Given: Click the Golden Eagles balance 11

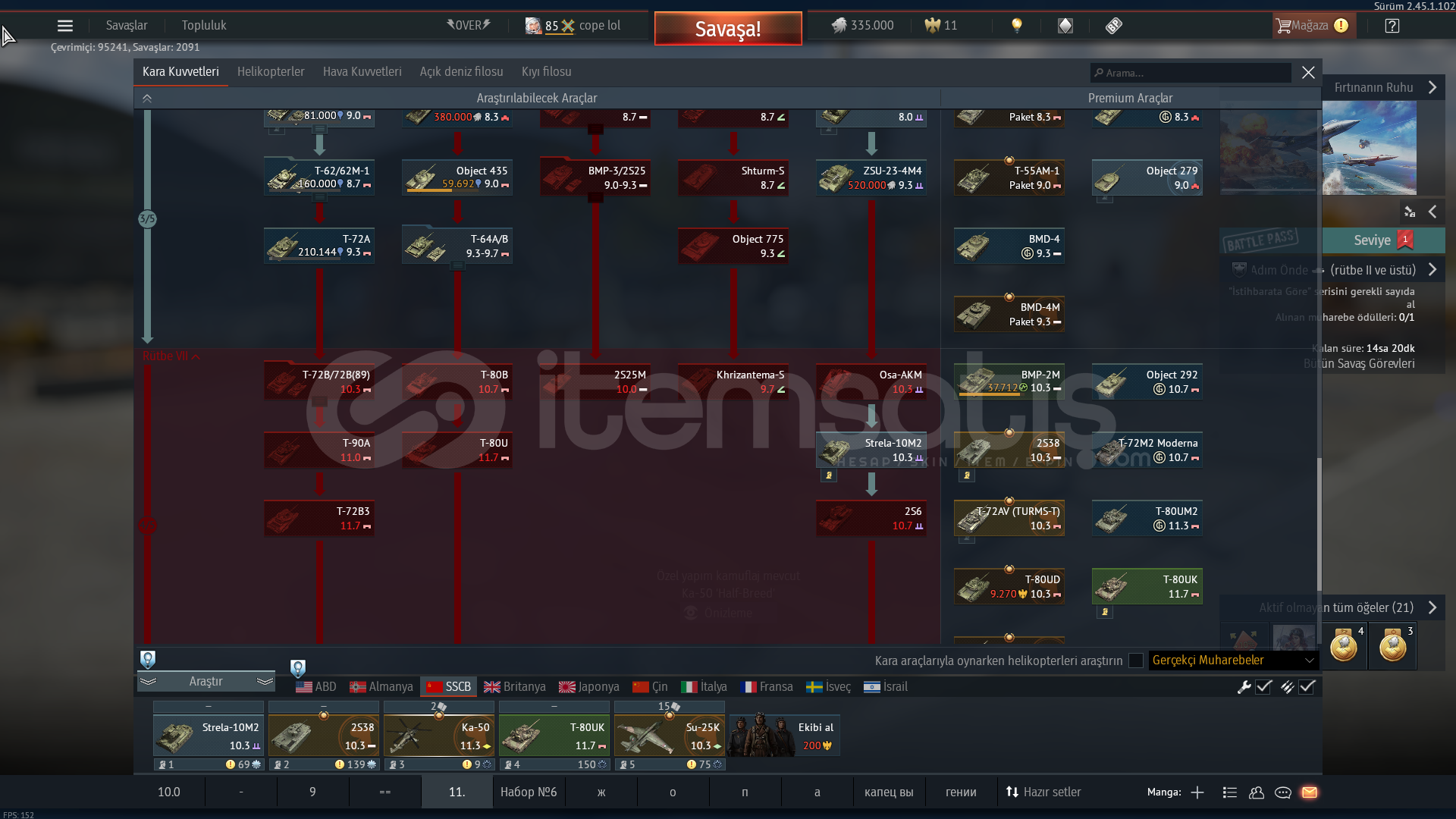Looking at the screenshot, I should coord(941,26).
